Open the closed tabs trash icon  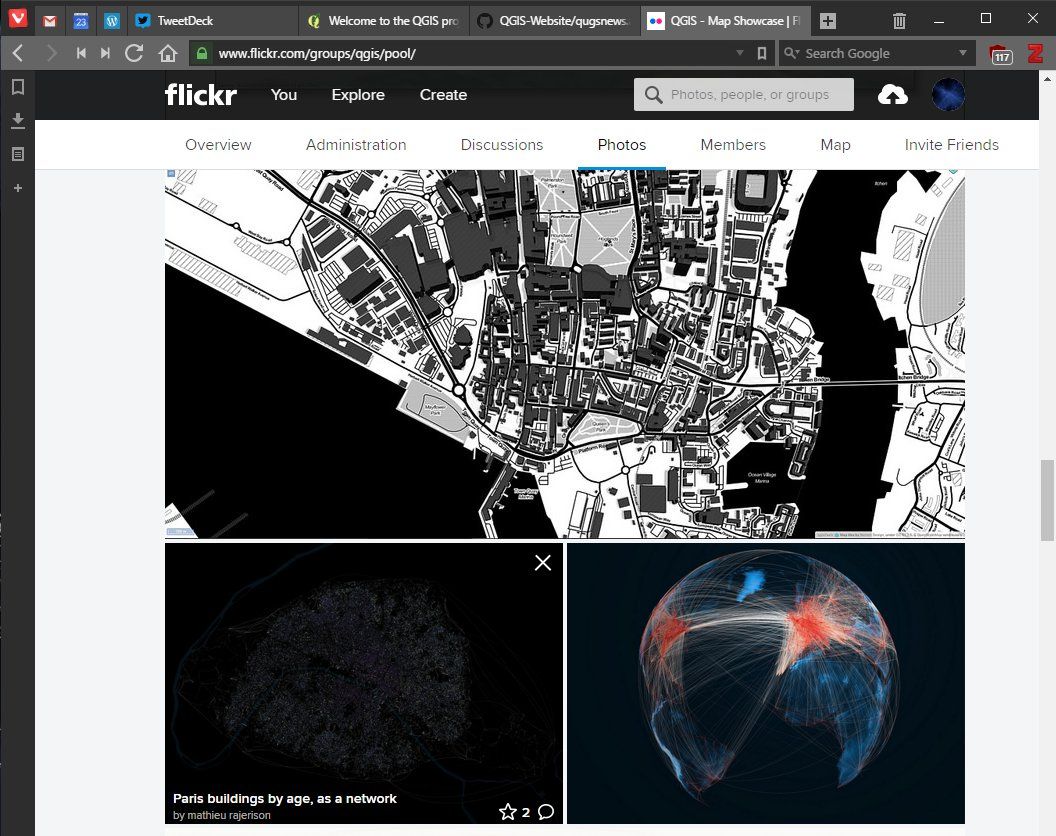pyautogui.click(x=899, y=21)
